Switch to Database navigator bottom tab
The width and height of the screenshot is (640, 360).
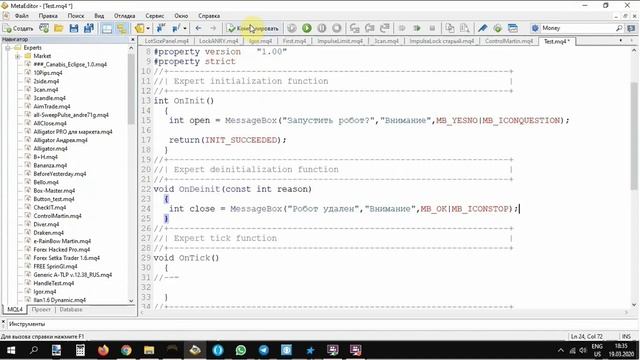(x=71, y=309)
